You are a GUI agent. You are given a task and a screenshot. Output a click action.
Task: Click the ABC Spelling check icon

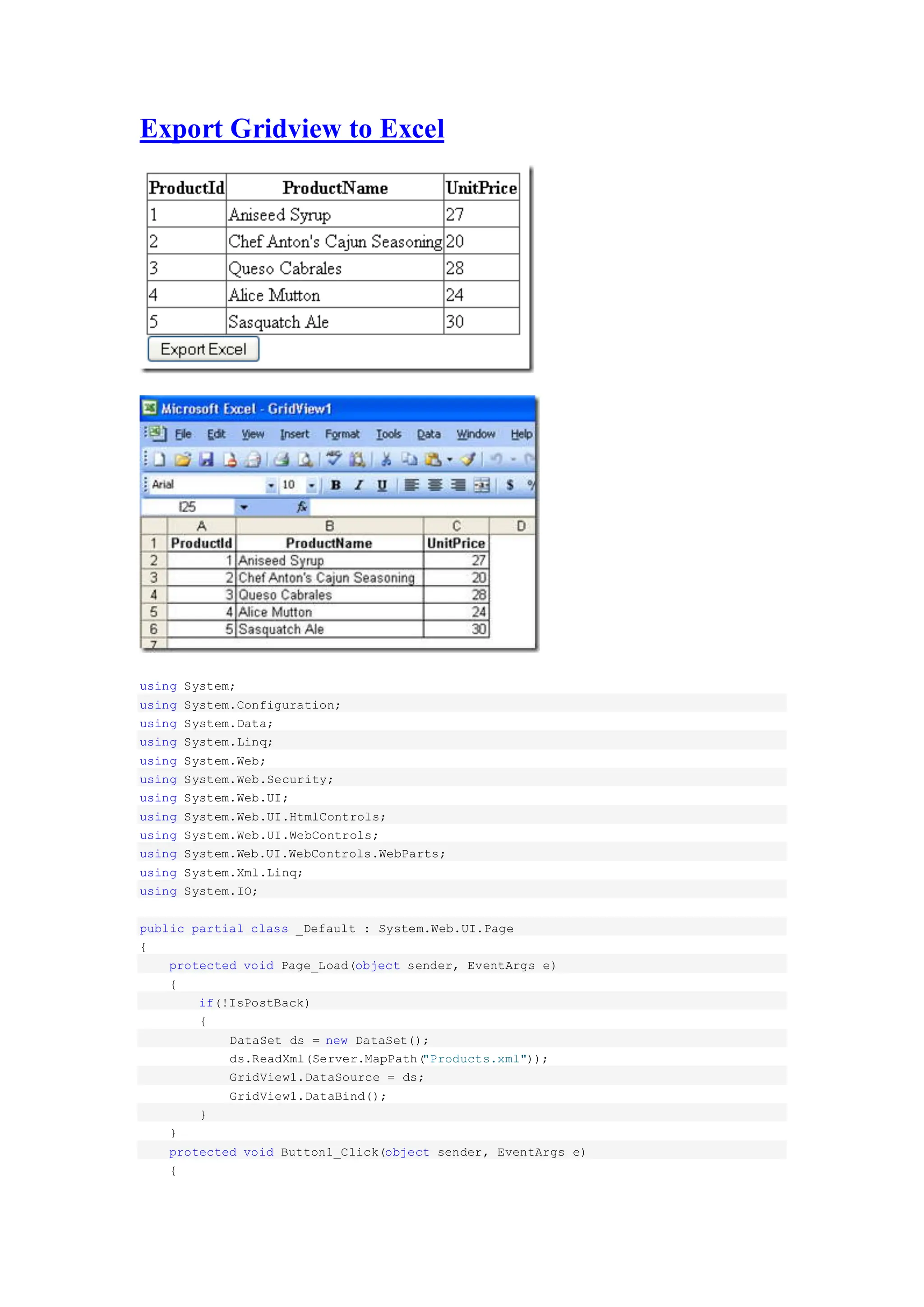point(334,458)
